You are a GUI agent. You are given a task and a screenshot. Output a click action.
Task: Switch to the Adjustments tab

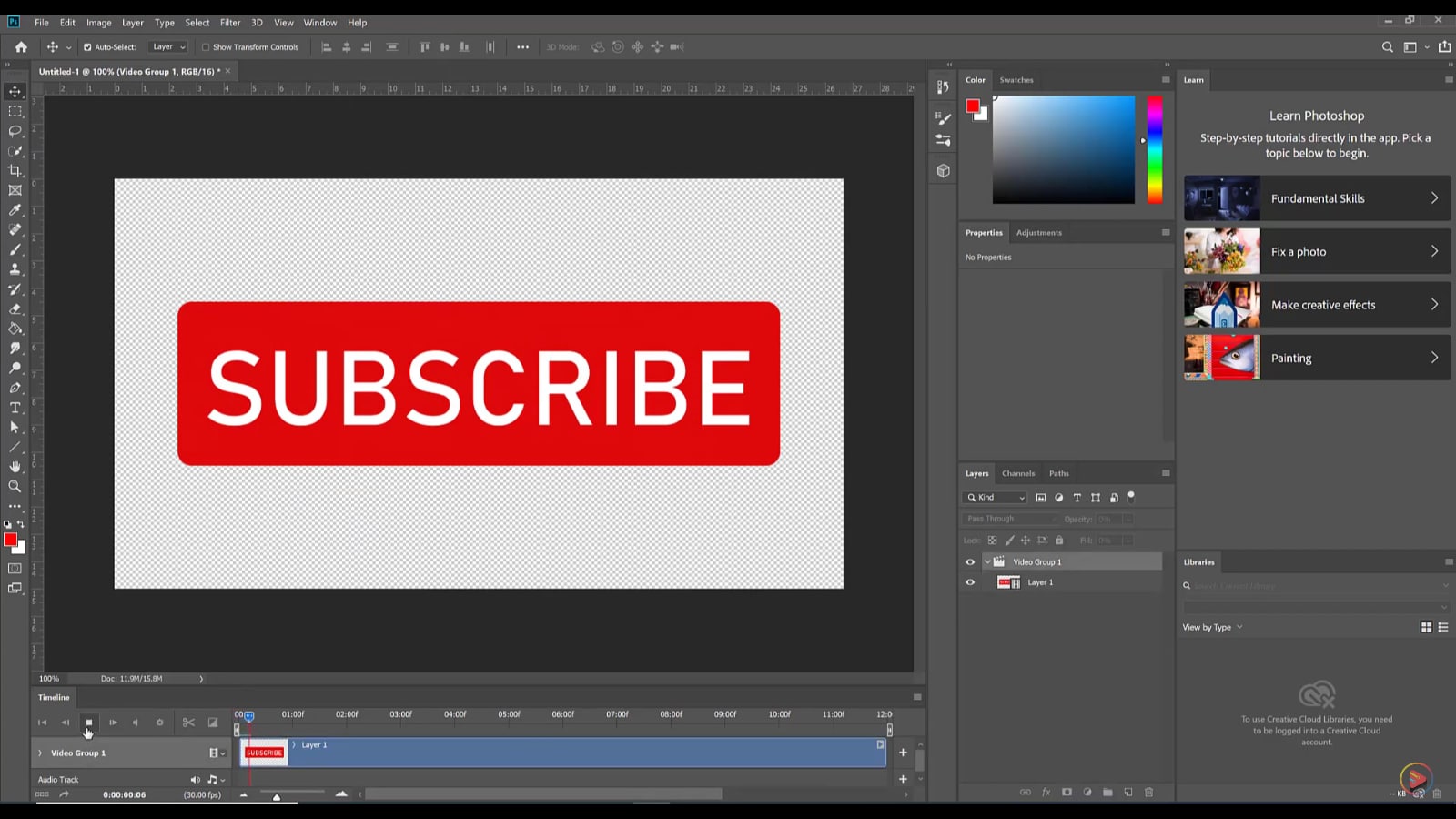tap(1039, 233)
